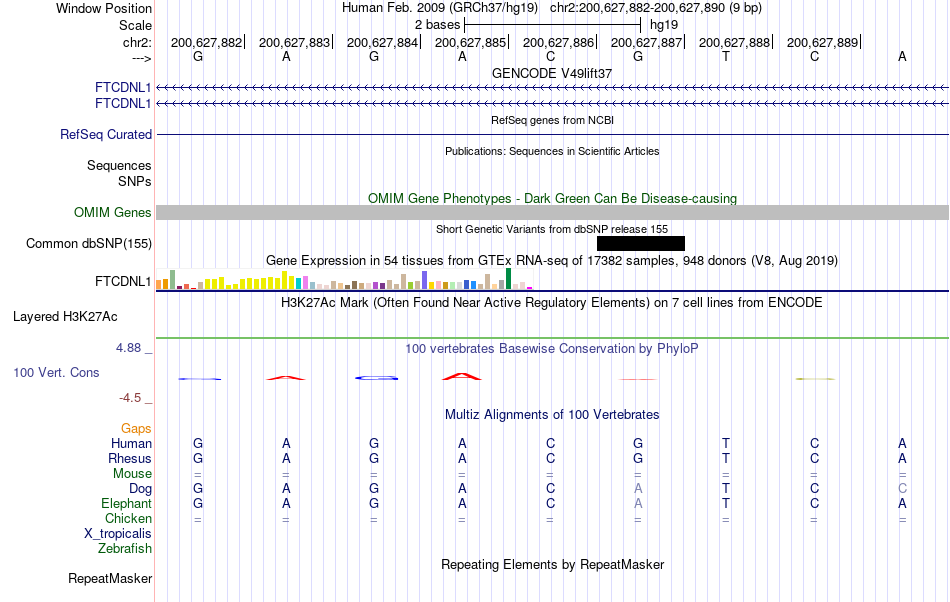
Task: Click the 4.88 PhyloP upper scale value
Action: click(128, 348)
